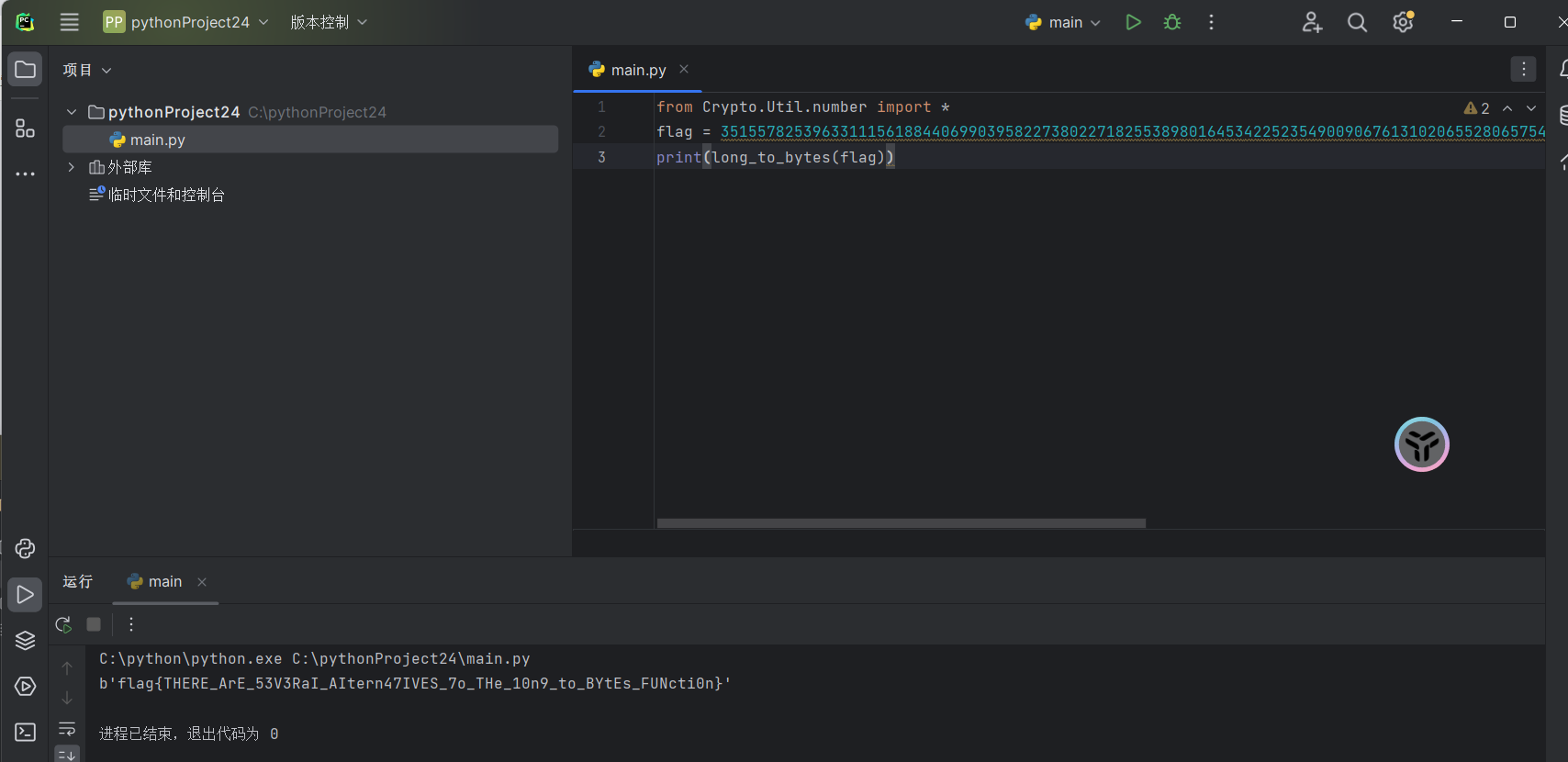Image resolution: width=1568 pixels, height=762 pixels.
Task: Go to previous highlighted problem arrow
Action: point(1507,108)
